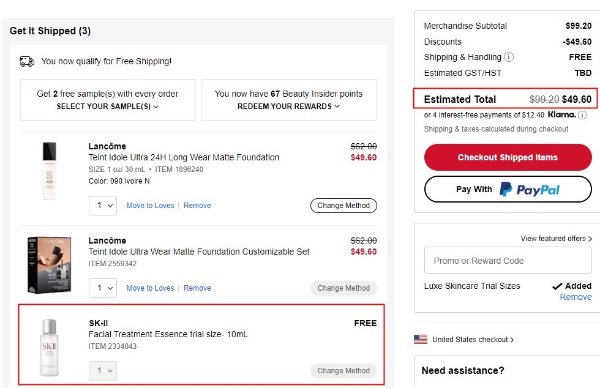Open quantity dropdown for Teint Idole Foundation

[x=103, y=206]
